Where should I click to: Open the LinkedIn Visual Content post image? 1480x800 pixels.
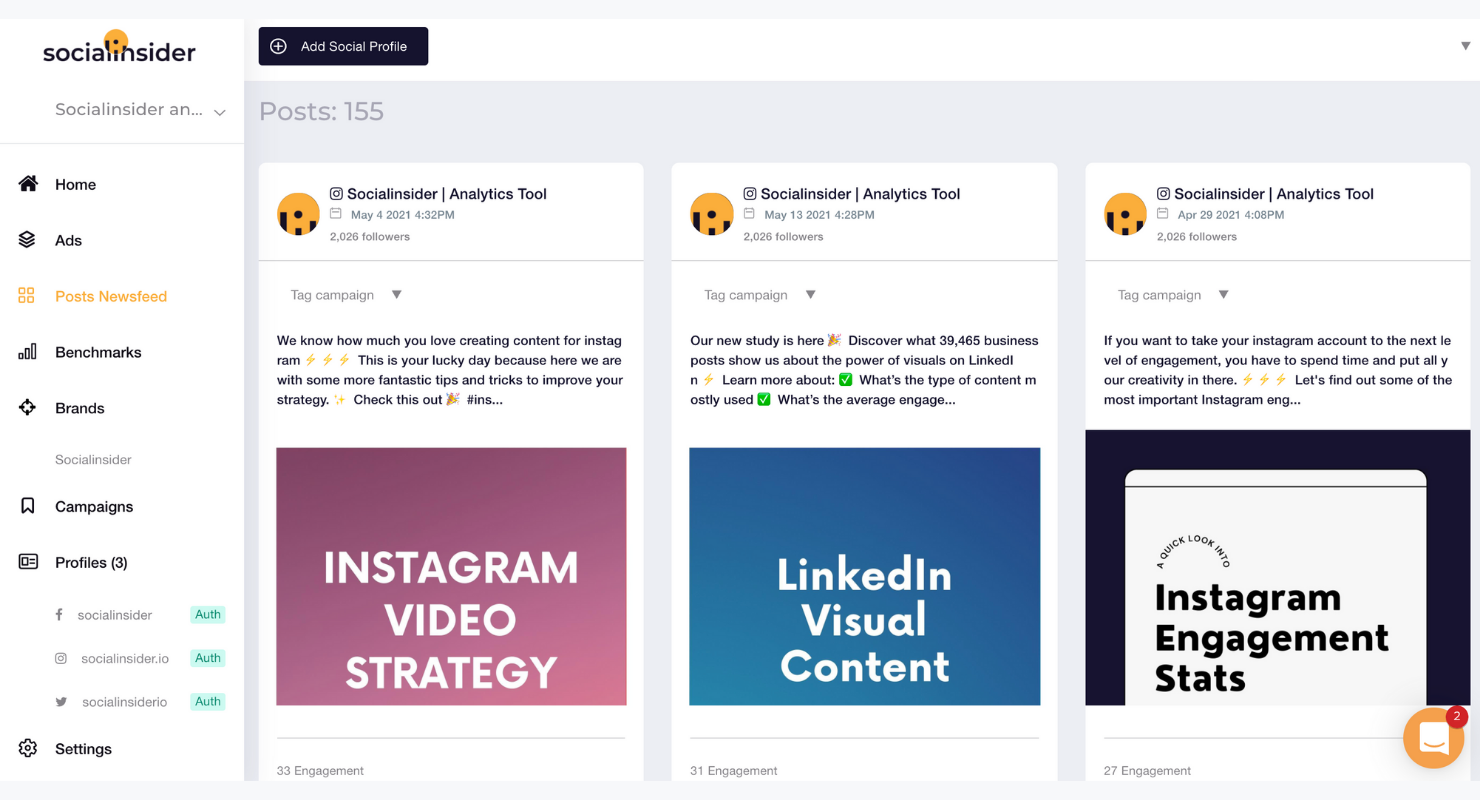click(x=865, y=576)
